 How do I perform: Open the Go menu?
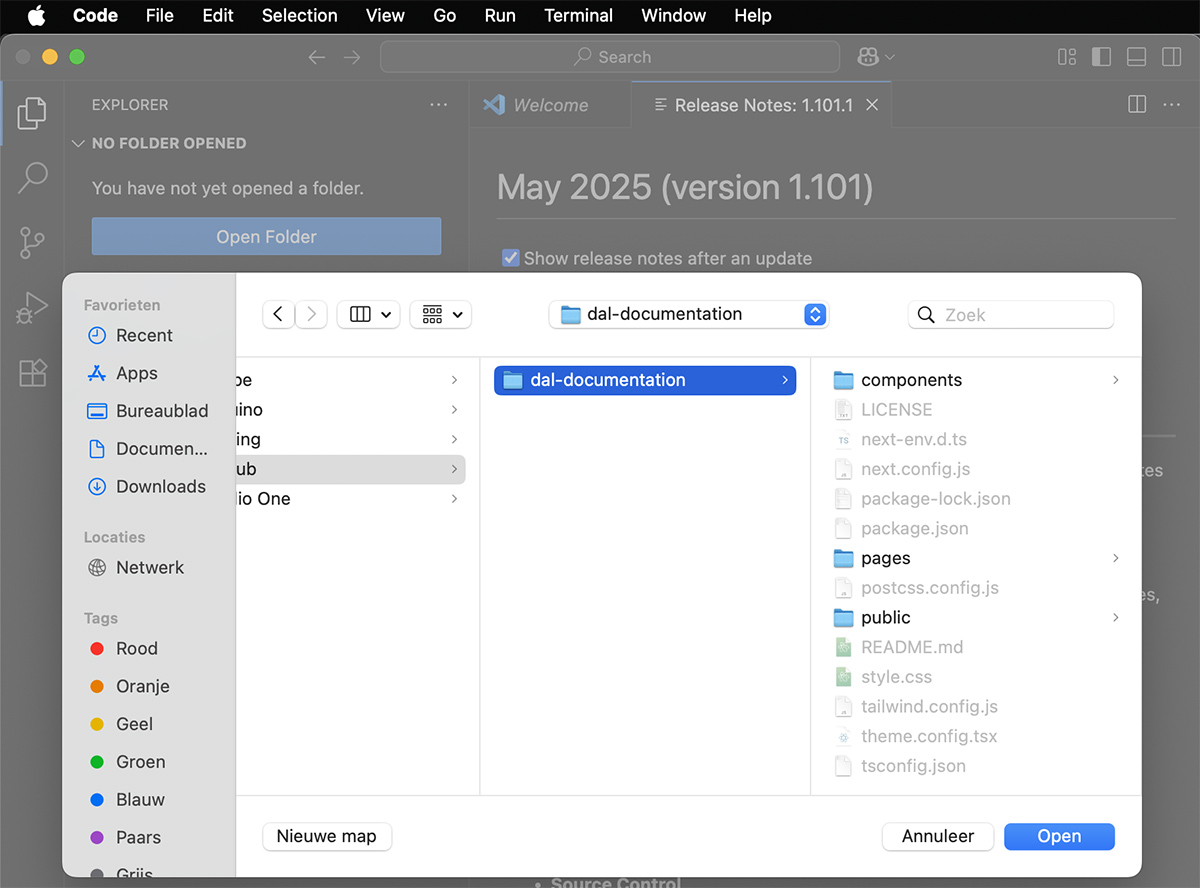pos(445,15)
